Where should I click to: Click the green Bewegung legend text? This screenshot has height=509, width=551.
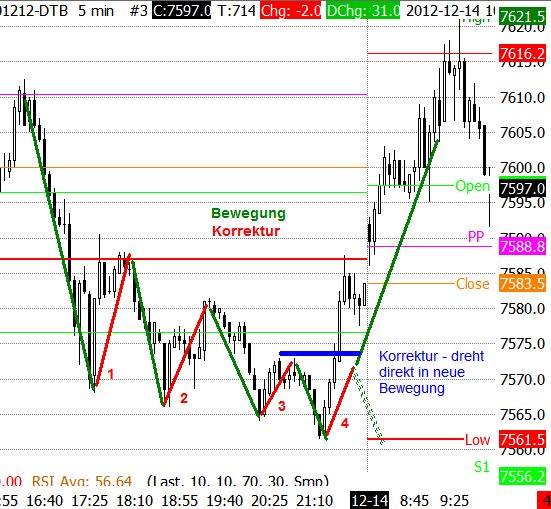pyautogui.click(x=248, y=213)
